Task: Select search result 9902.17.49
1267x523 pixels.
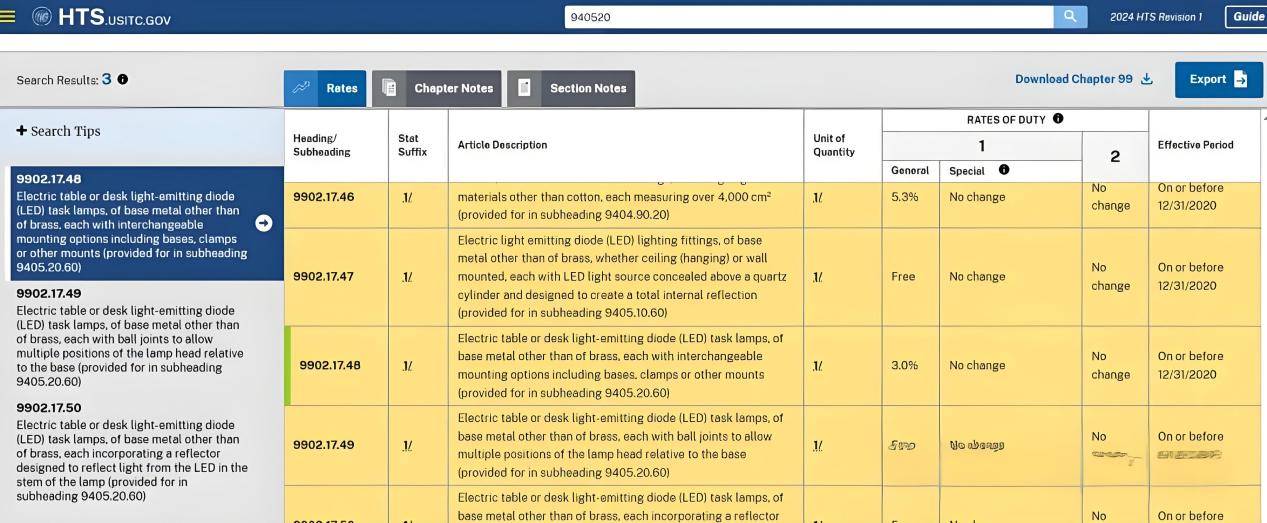Action: [133, 338]
